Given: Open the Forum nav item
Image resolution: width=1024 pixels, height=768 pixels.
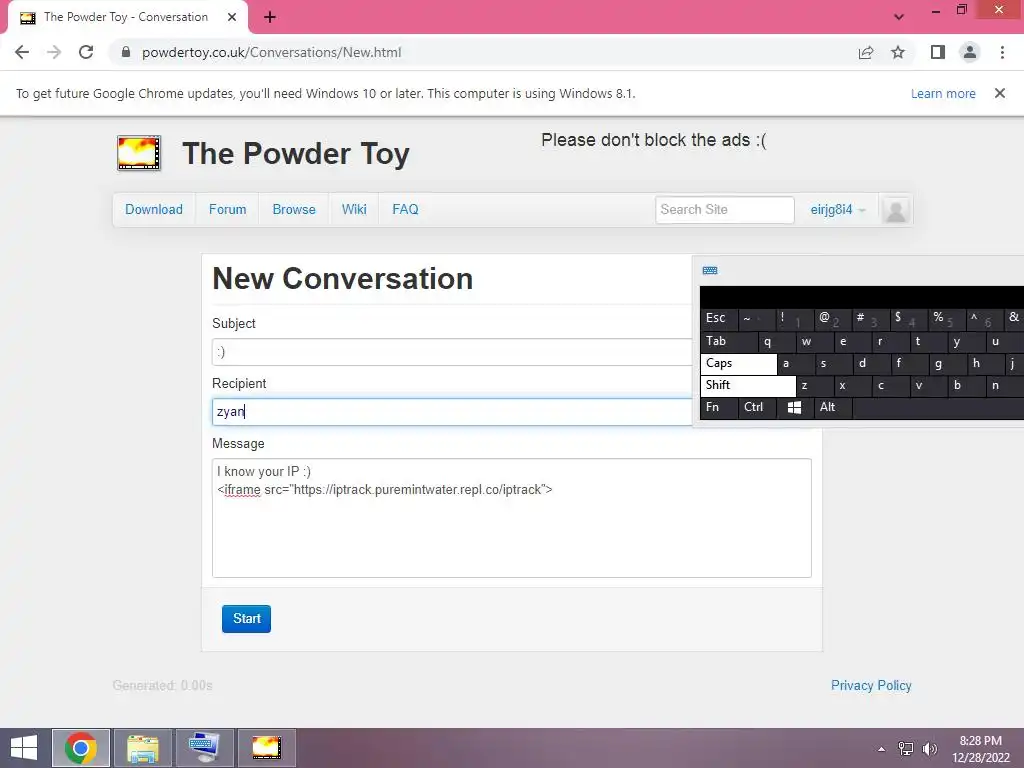Looking at the screenshot, I should (x=227, y=210).
